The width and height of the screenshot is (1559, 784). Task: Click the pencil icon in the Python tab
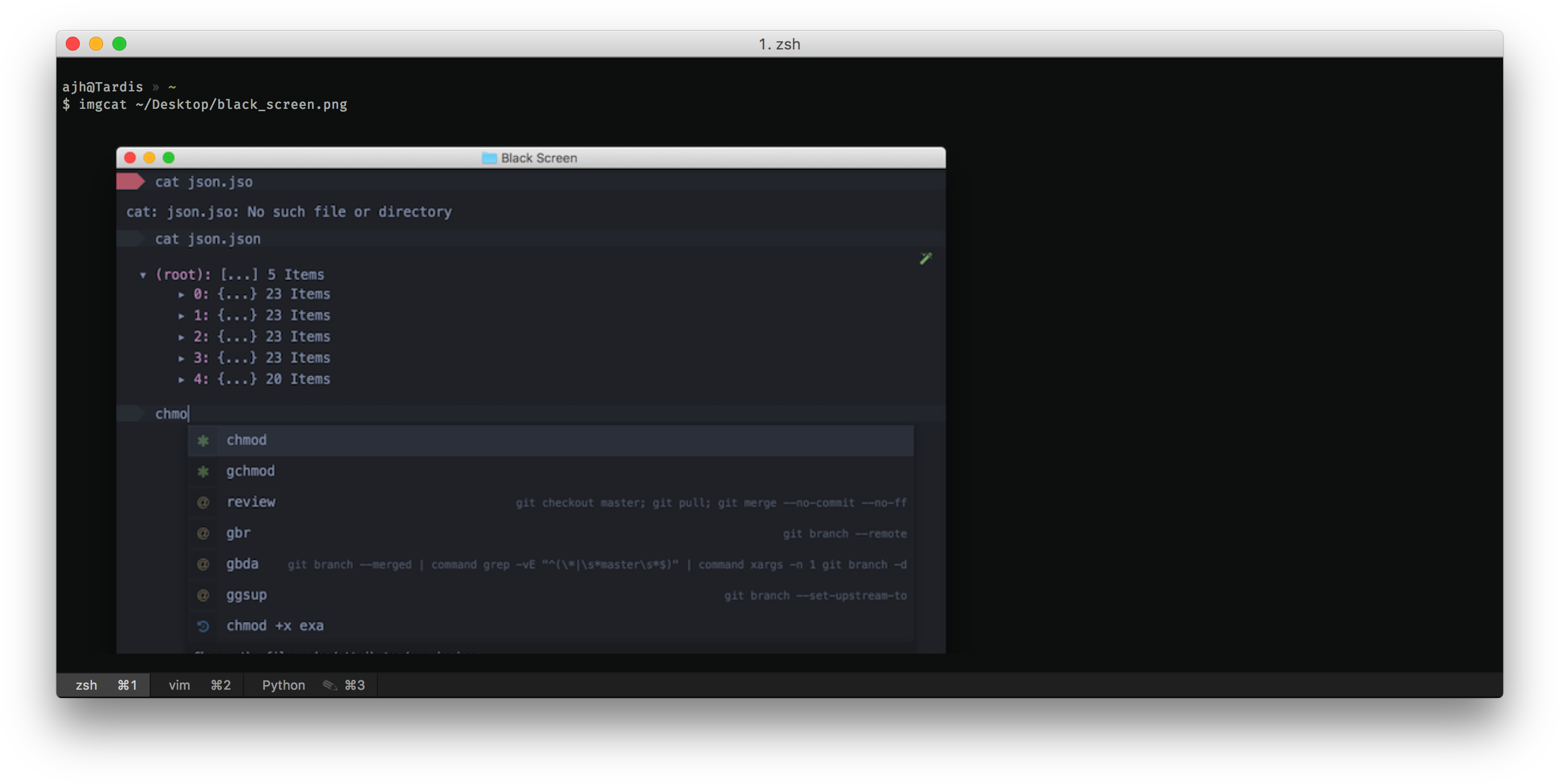(x=329, y=685)
